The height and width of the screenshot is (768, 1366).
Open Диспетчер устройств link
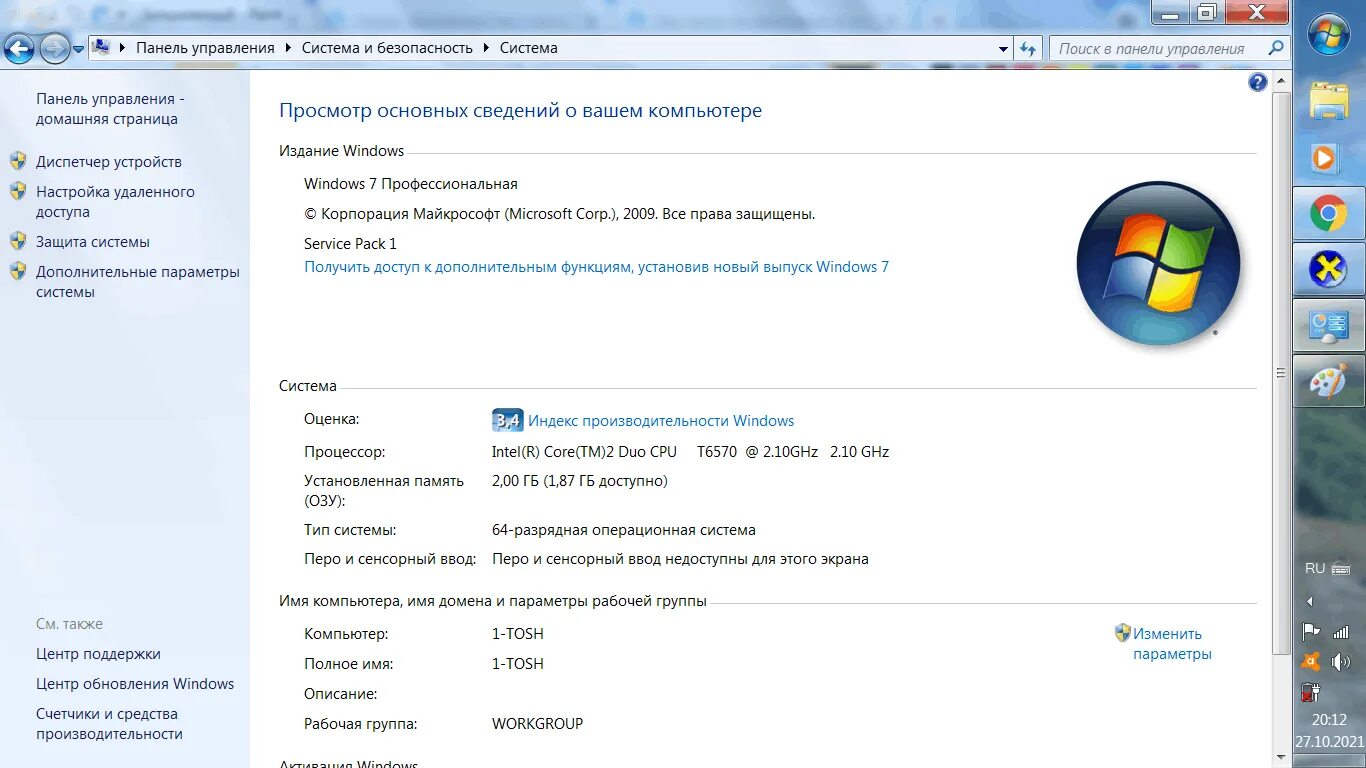point(109,161)
